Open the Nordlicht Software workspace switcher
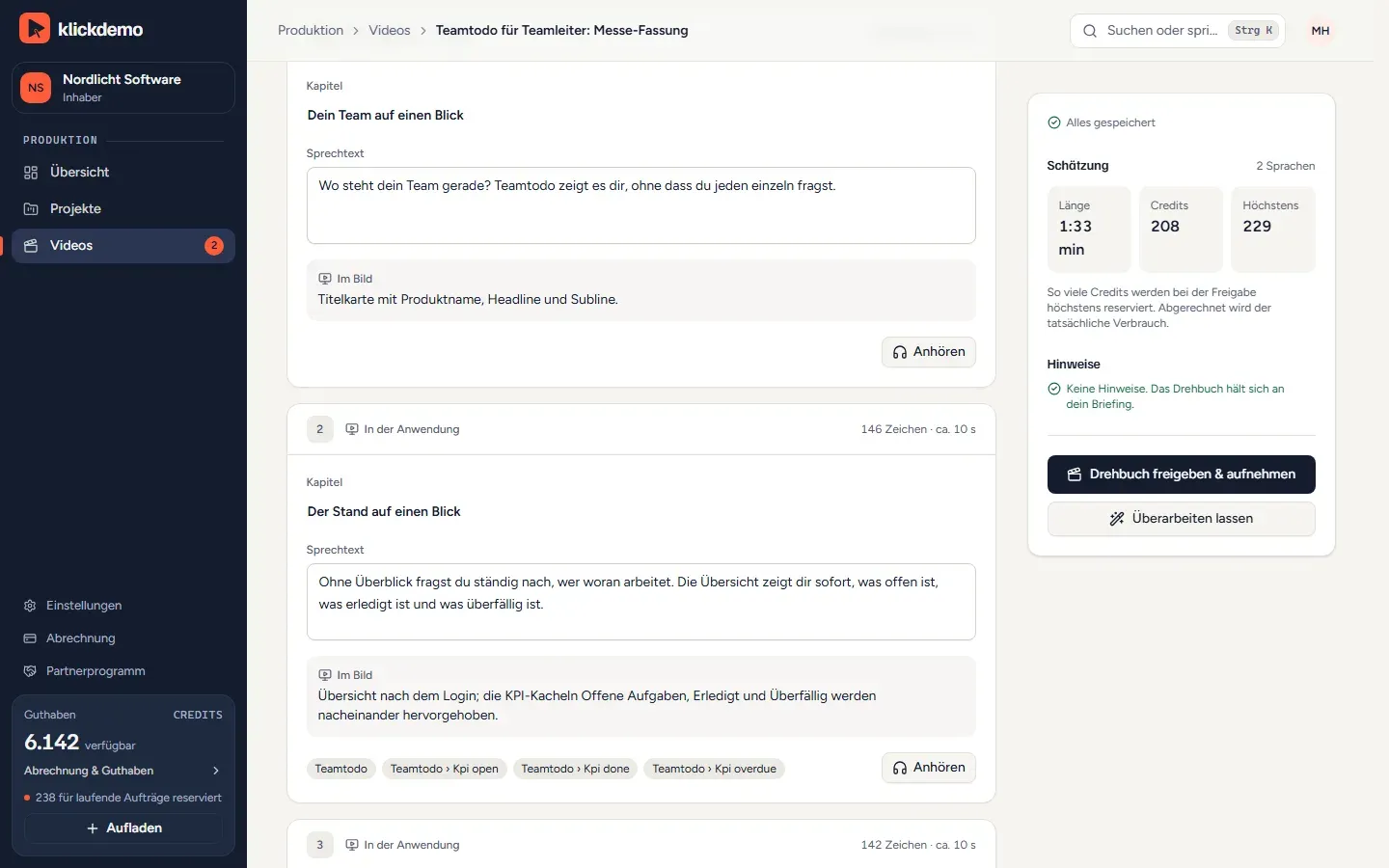1389x868 pixels. click(x=123, y=88)
